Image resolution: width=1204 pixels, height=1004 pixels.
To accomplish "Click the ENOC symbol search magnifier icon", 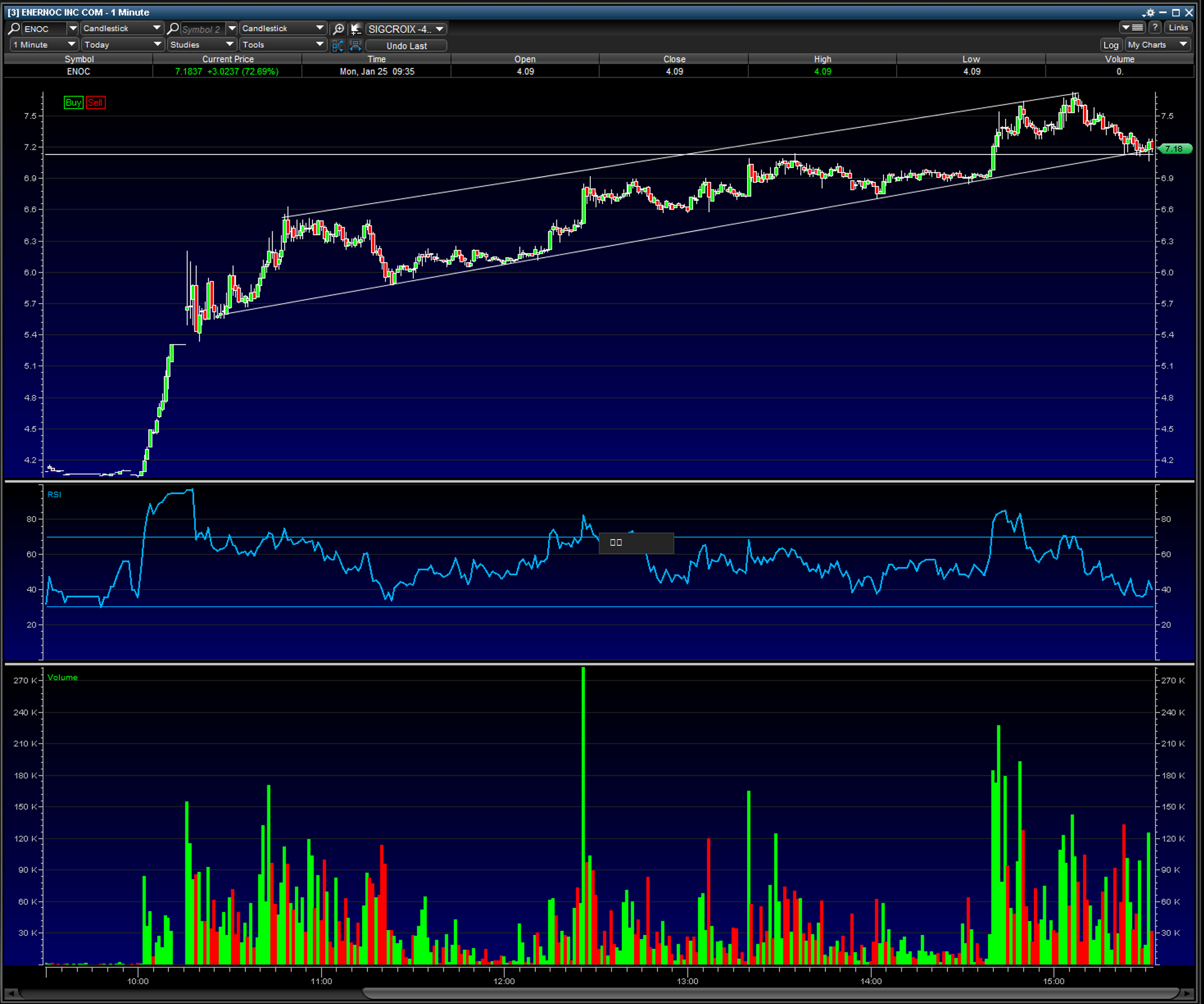I will pos(14,28).
